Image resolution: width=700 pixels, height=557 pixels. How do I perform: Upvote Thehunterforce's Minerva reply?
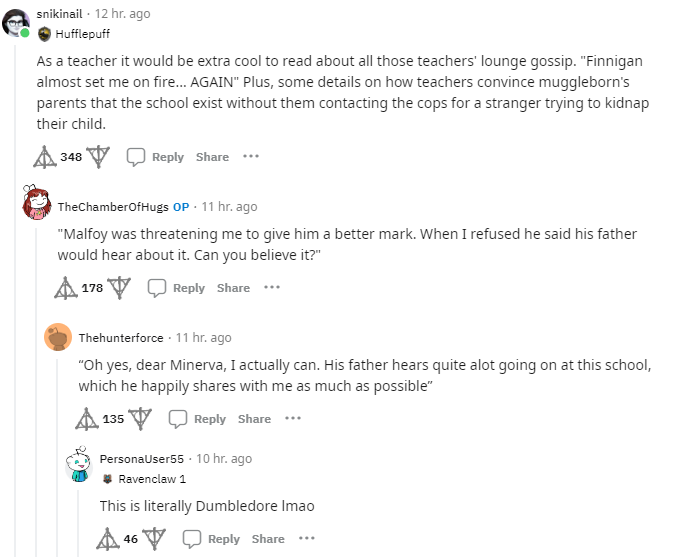tap(87, 419)
